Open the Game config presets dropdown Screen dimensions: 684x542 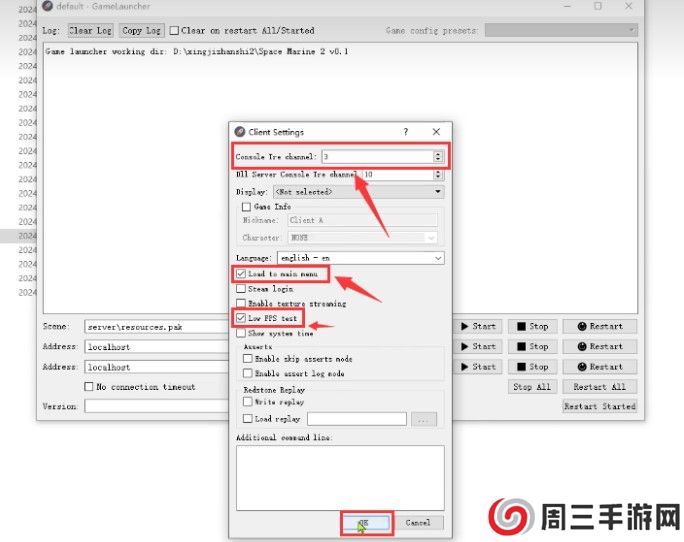560,31
